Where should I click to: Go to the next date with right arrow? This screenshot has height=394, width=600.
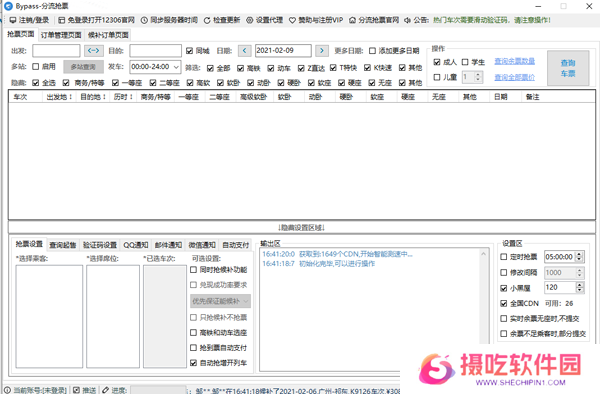click(322, 50)
